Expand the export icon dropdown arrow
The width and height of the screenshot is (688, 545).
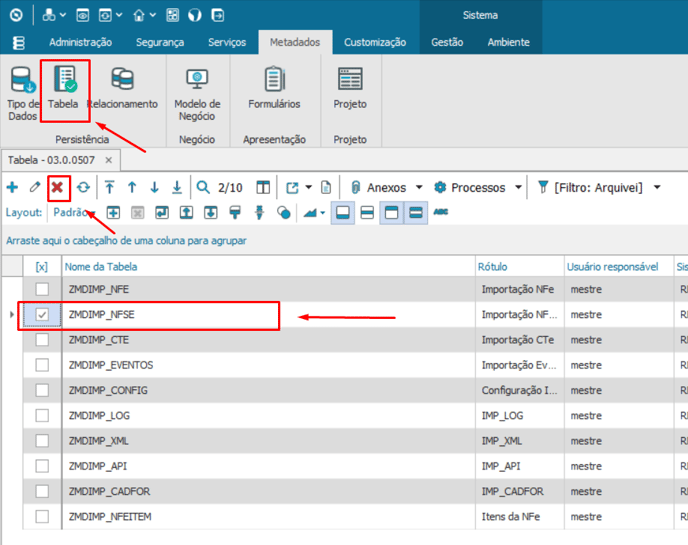coord(309,188)
